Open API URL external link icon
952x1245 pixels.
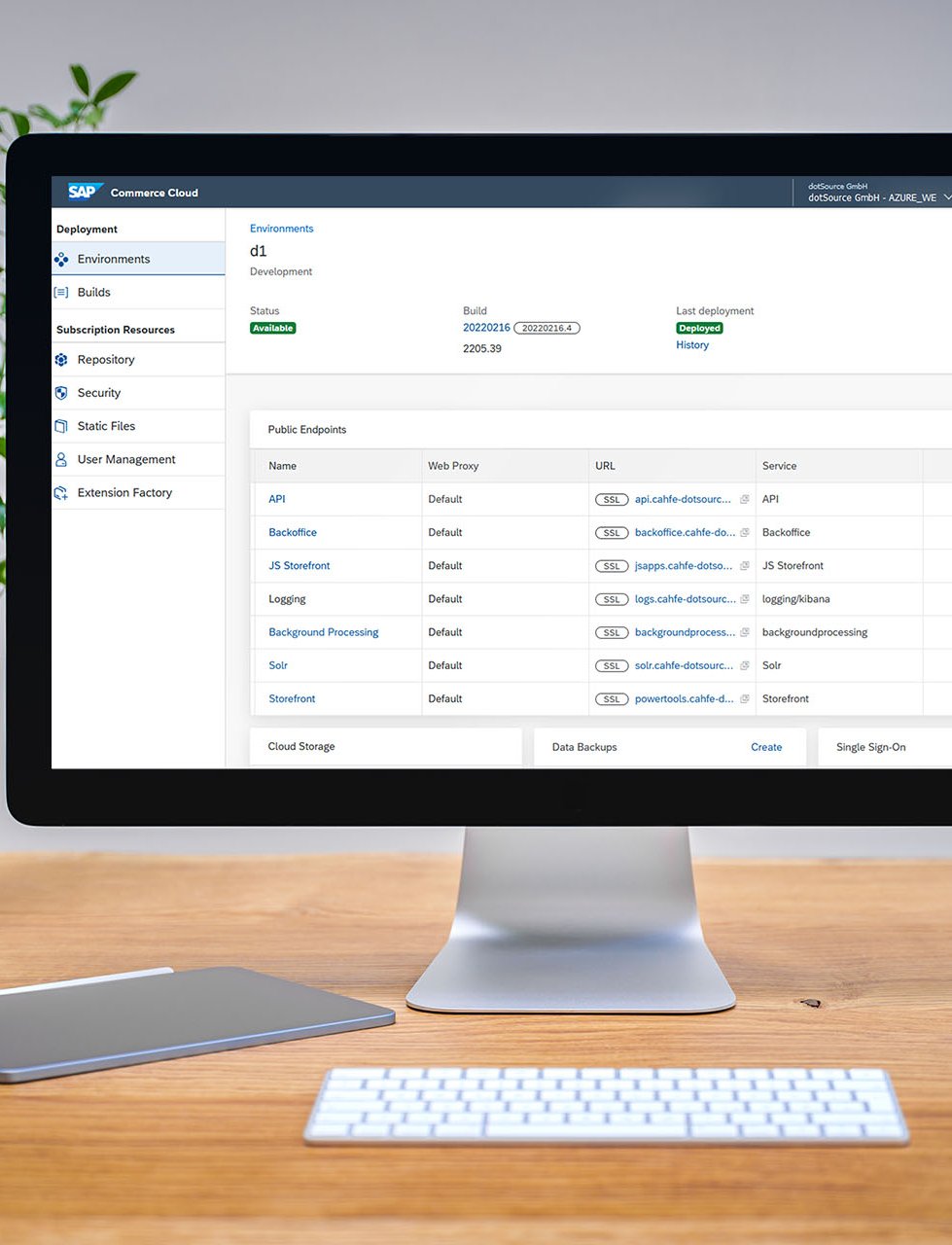point(744,500)
